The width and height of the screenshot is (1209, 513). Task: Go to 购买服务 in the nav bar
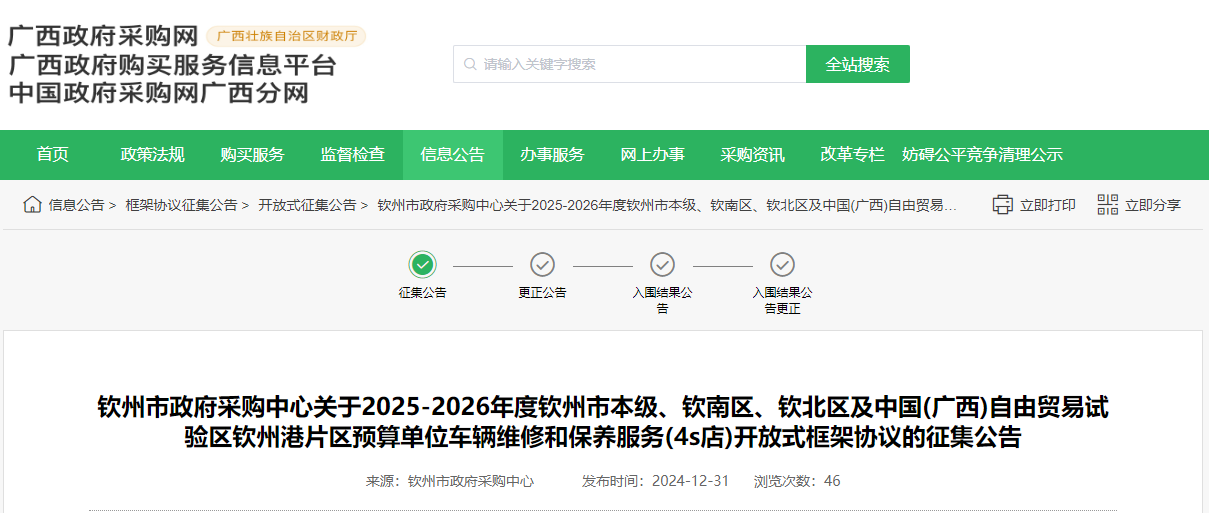click(253, 155)
